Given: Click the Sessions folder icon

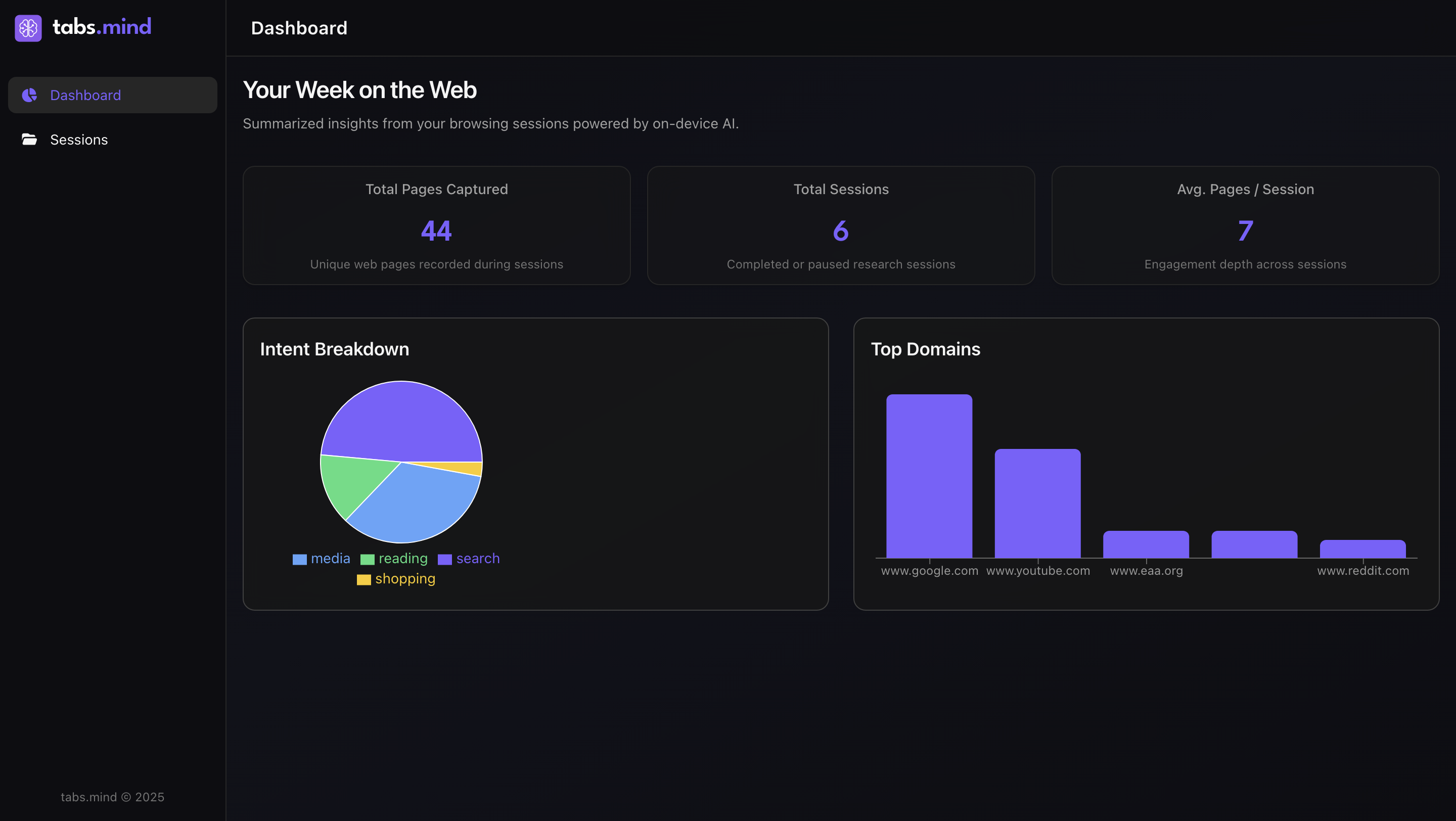Looking at the screenshot, I should [x=29, y=139].
